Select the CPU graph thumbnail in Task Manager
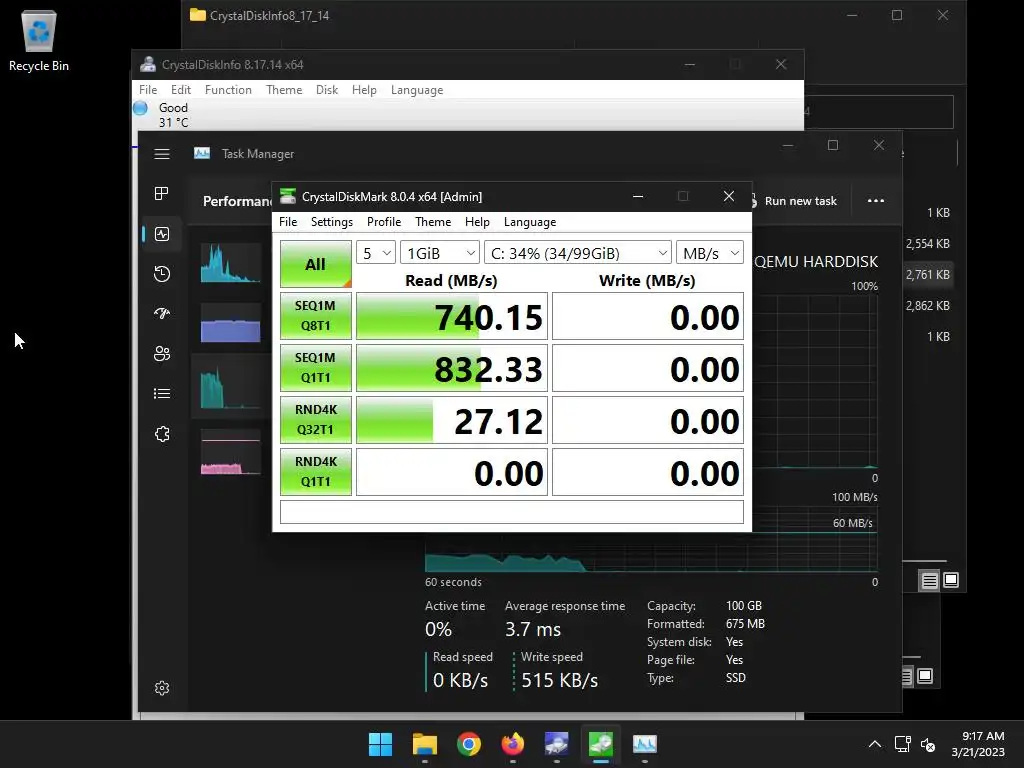Image resolution: width=1024 pixels, height=768 pixels. click(x=231, y=263)
